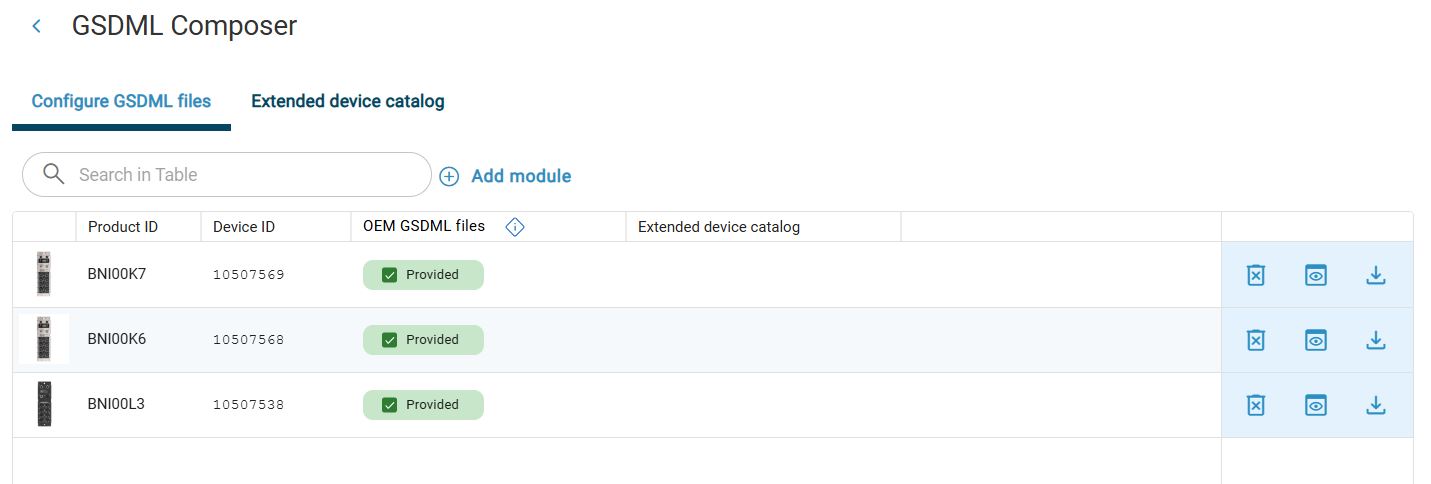Click the Extended device catalog column header
The image size is (1431, 484).
[x=719, y=227]
